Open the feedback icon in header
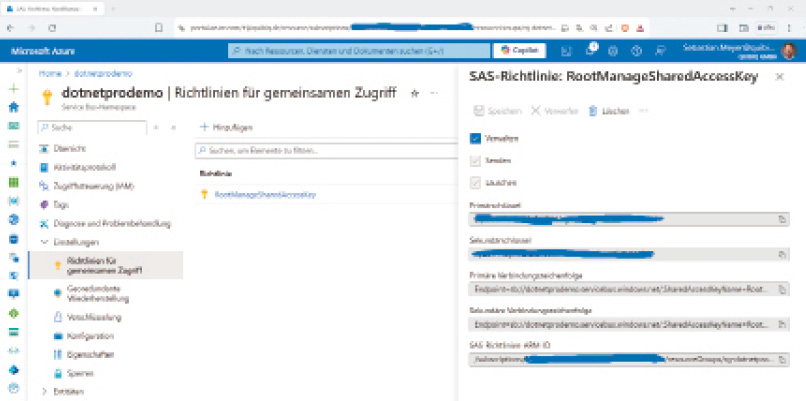This screenshot has height=401, width=806. point(661,51)
